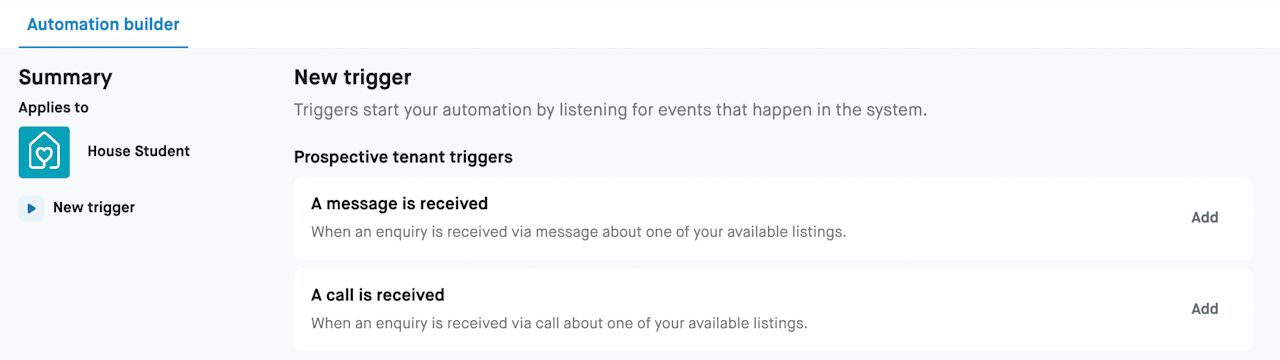Viewport: 1280px width, 360px height.
Task: Select the call received trigger card
Action: [773, 310]
